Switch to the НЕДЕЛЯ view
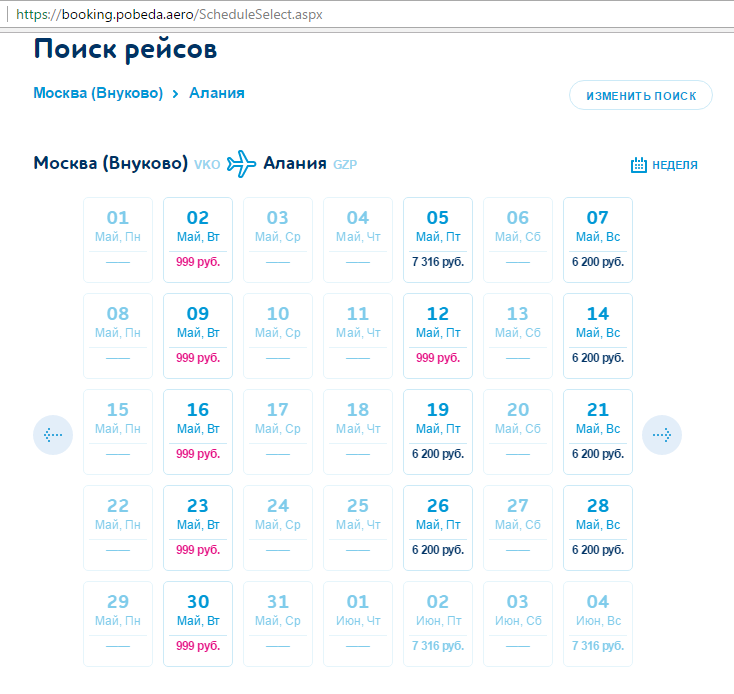Image resolution: width=734 pixels, height=694 pixels. (675, 165)
